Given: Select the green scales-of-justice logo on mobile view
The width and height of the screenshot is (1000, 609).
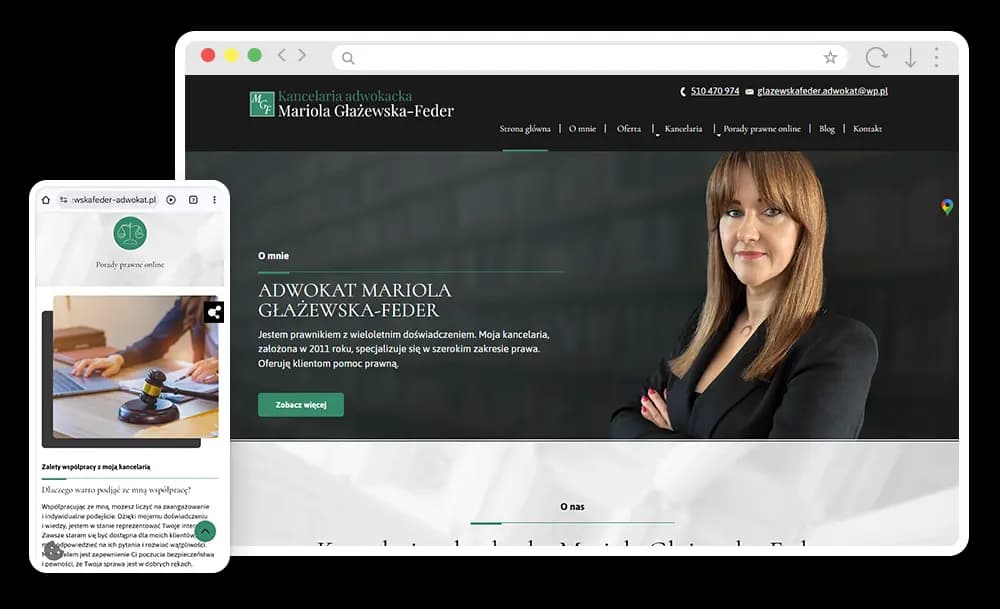Looking at the screenshot, I should click(x=130, y=235).
